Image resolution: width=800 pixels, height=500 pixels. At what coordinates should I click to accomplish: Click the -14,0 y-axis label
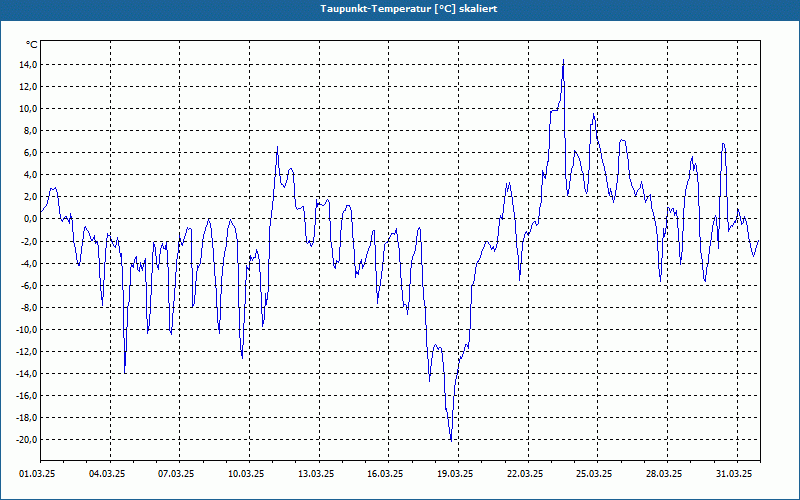[x=27, y=373]
